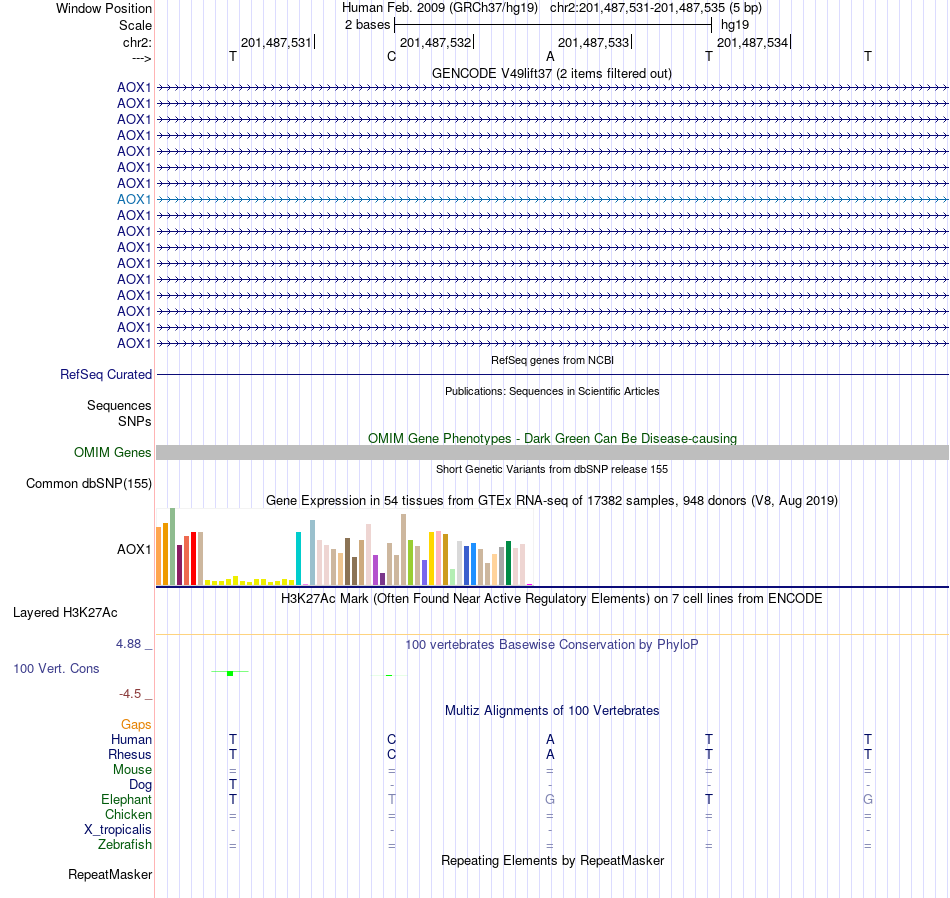Click the Scale label in the ruler

coord(135,25)
